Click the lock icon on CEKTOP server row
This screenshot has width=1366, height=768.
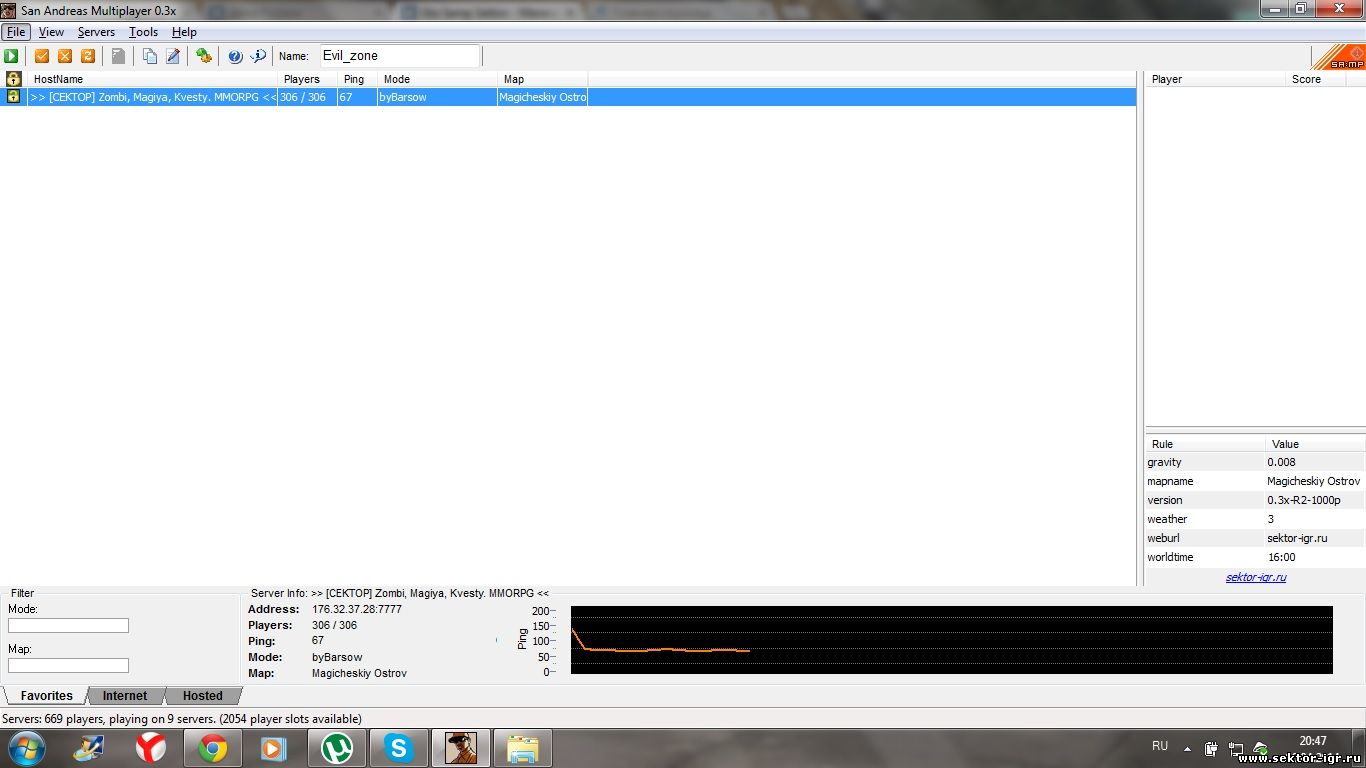click(x=14, y=97)
